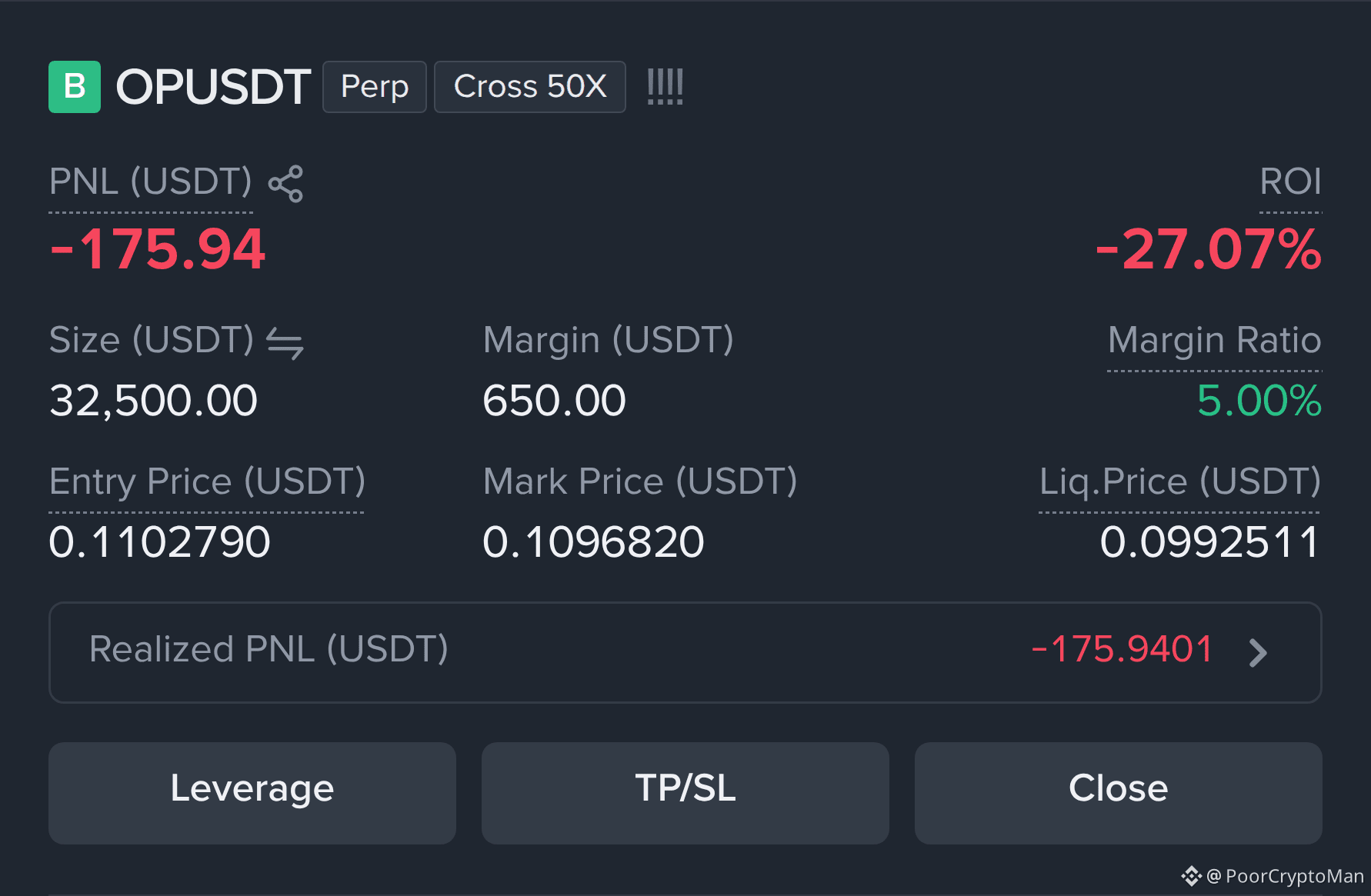Click the Liq.Price (USDT) label
Screen dimensions: 1371x896
[1180, 482]
